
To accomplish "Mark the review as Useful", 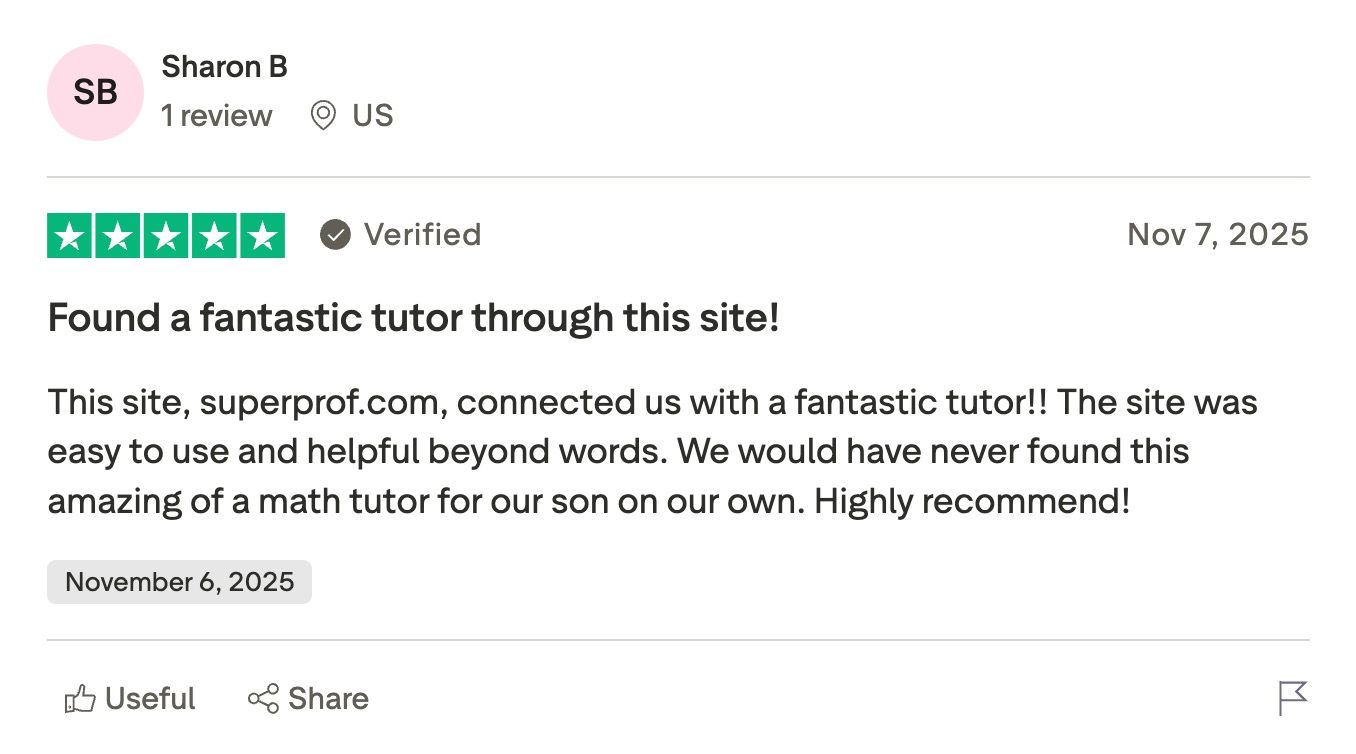I will (130, 698).
